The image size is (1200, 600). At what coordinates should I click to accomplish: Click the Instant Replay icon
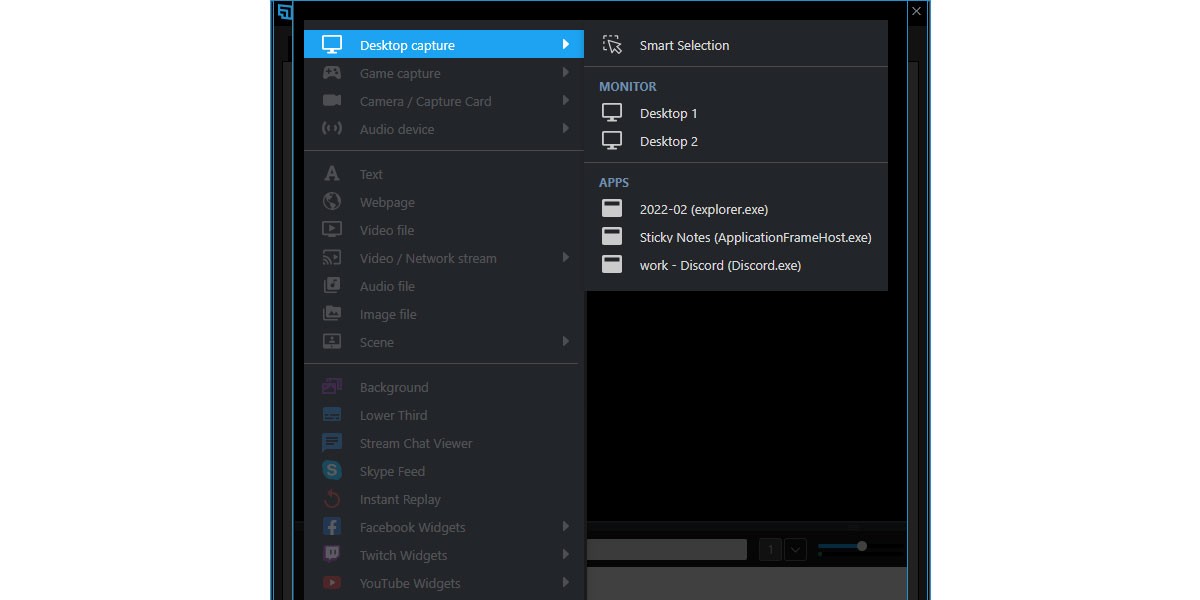[x=332, y=499]
